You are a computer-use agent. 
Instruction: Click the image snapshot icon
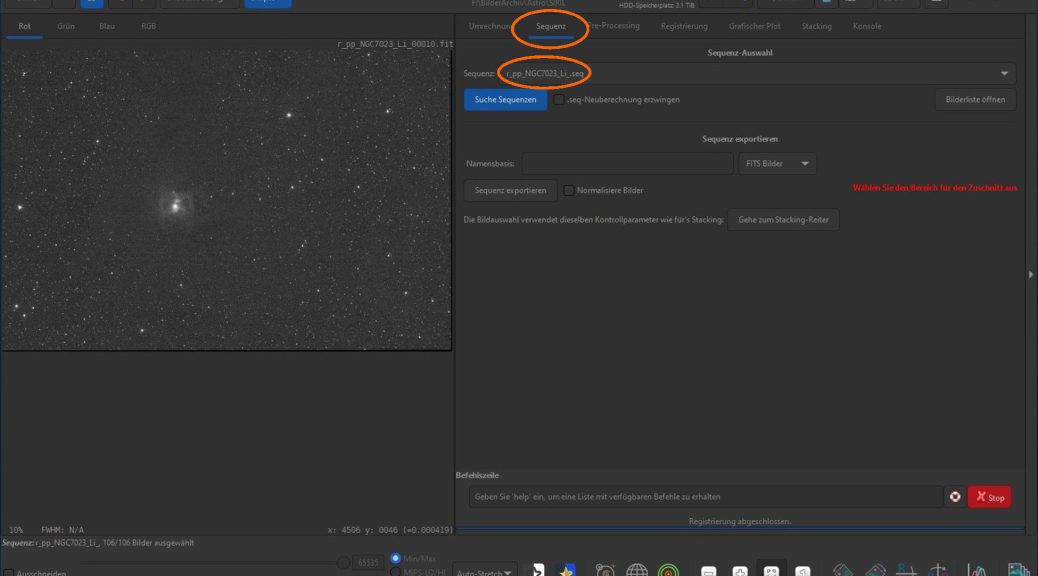(1016, 569)
